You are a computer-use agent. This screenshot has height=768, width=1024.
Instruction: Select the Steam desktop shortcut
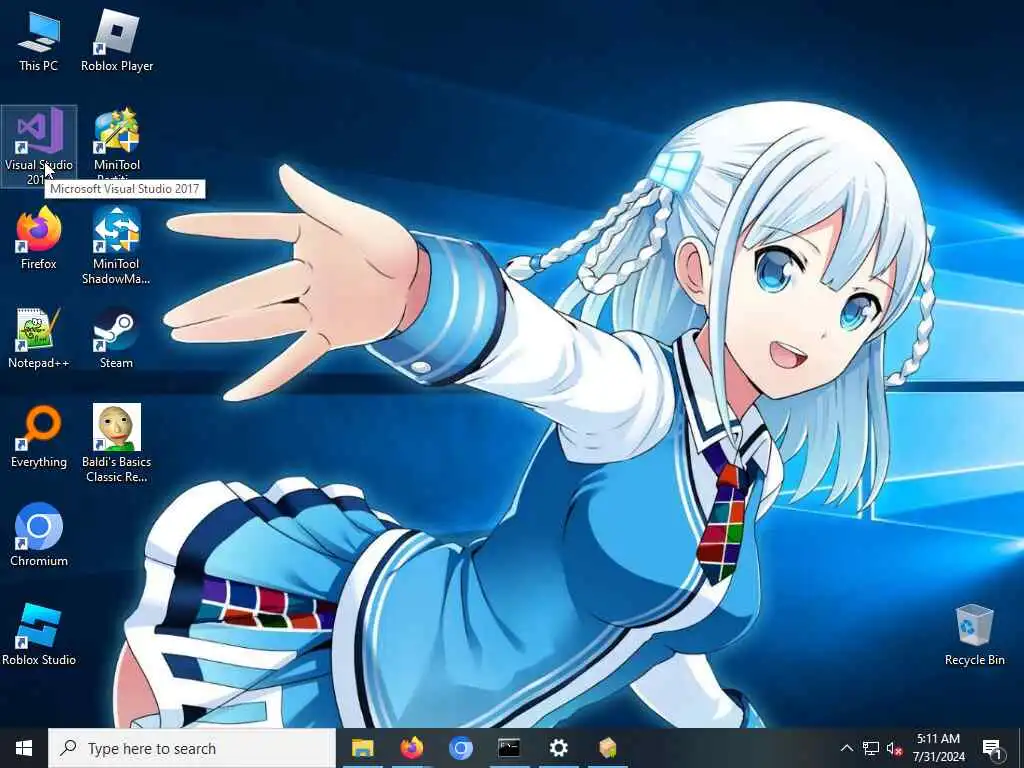tap(116, 338)
